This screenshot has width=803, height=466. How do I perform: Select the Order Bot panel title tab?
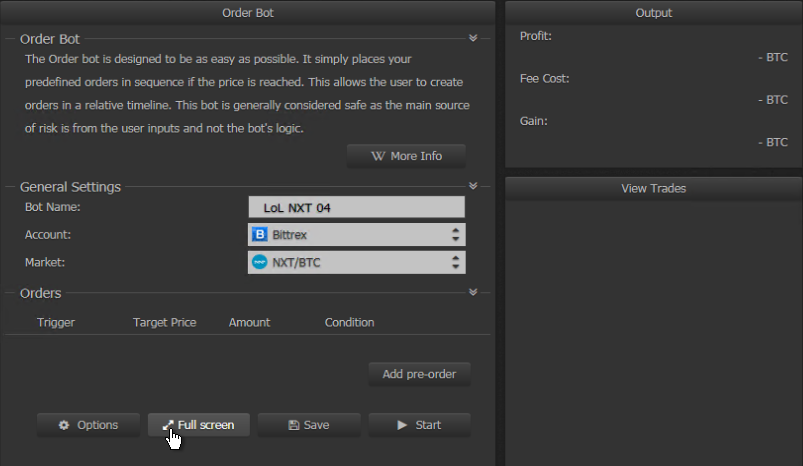click(x=248, y=13)
